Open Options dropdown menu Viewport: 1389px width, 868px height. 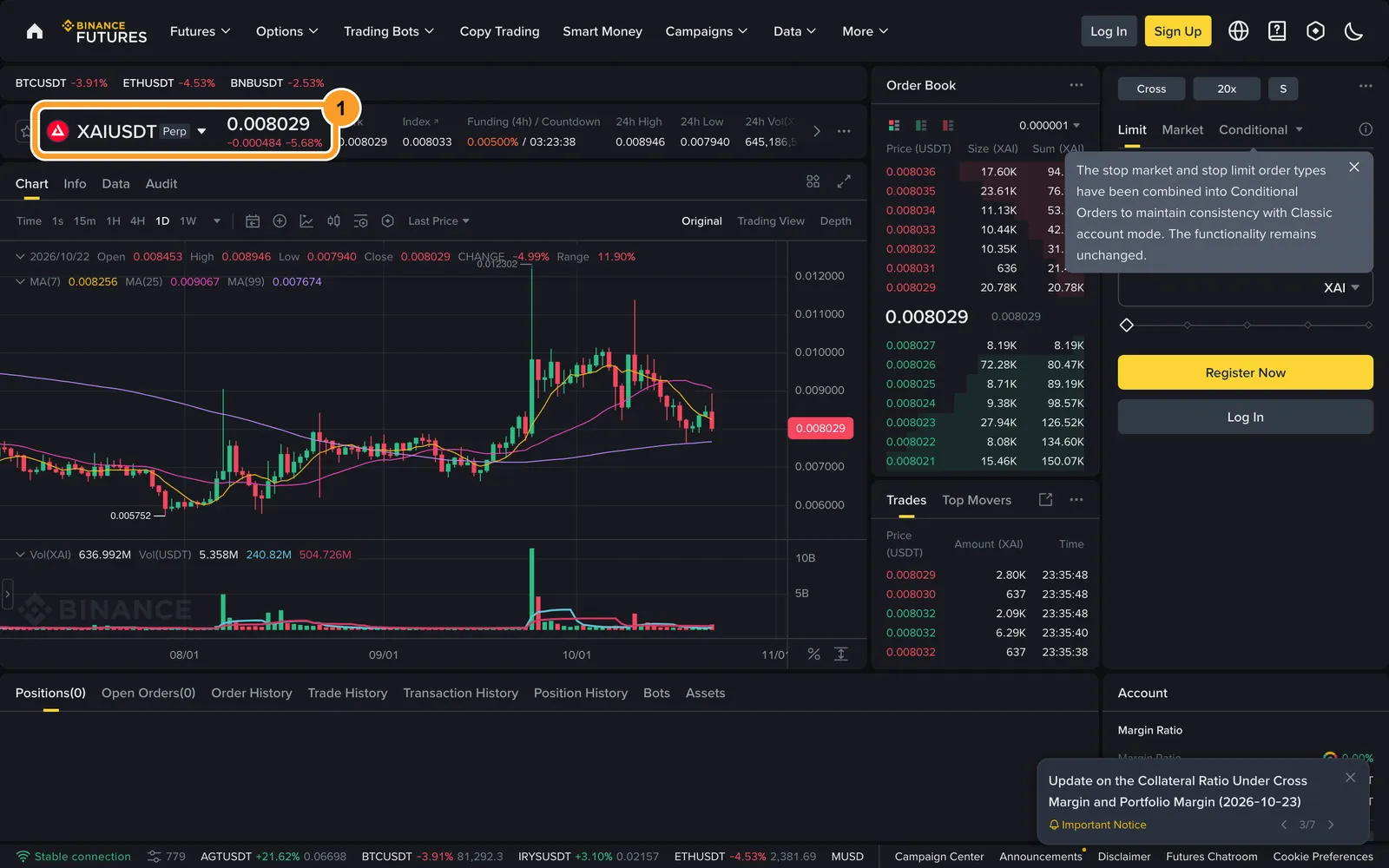point(287,31)
